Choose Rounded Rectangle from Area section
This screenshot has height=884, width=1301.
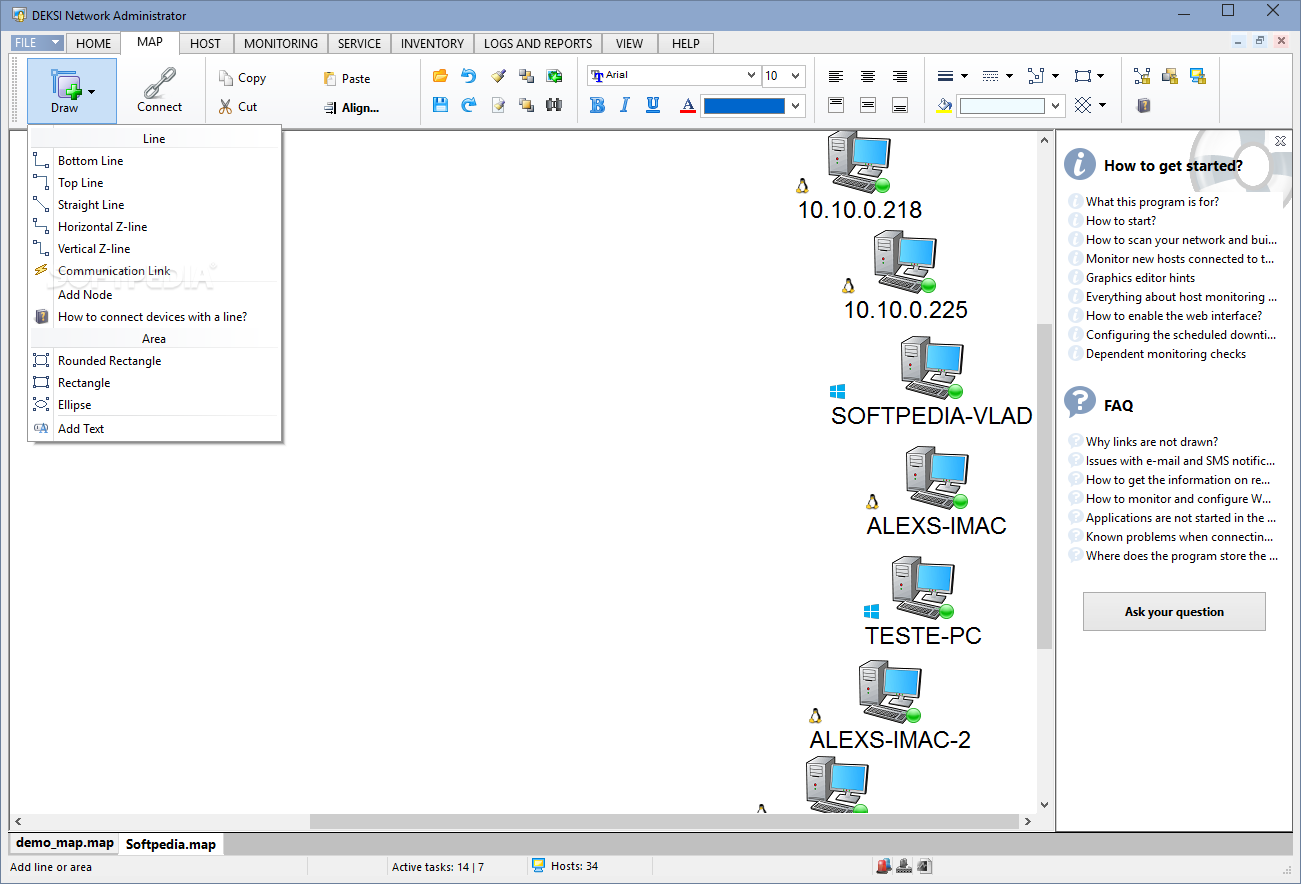(x=155, y=360)
